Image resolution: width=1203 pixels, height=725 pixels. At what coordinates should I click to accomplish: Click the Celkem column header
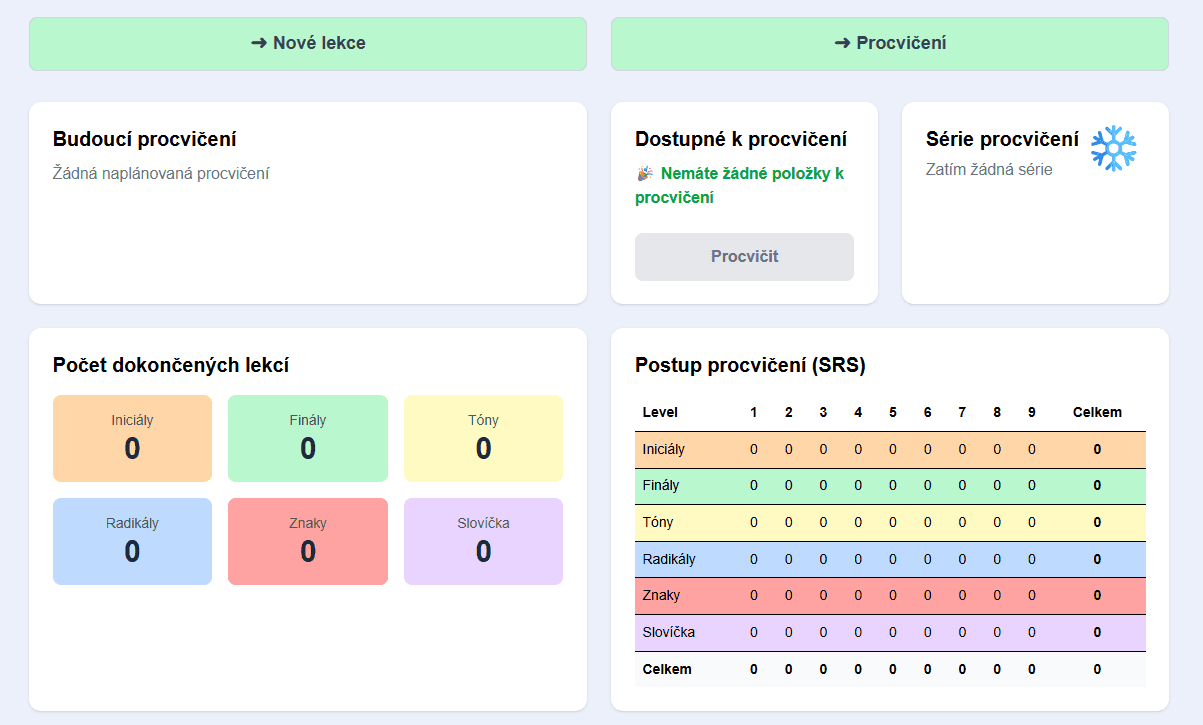pyautogui.click(x=1097, y=412)
